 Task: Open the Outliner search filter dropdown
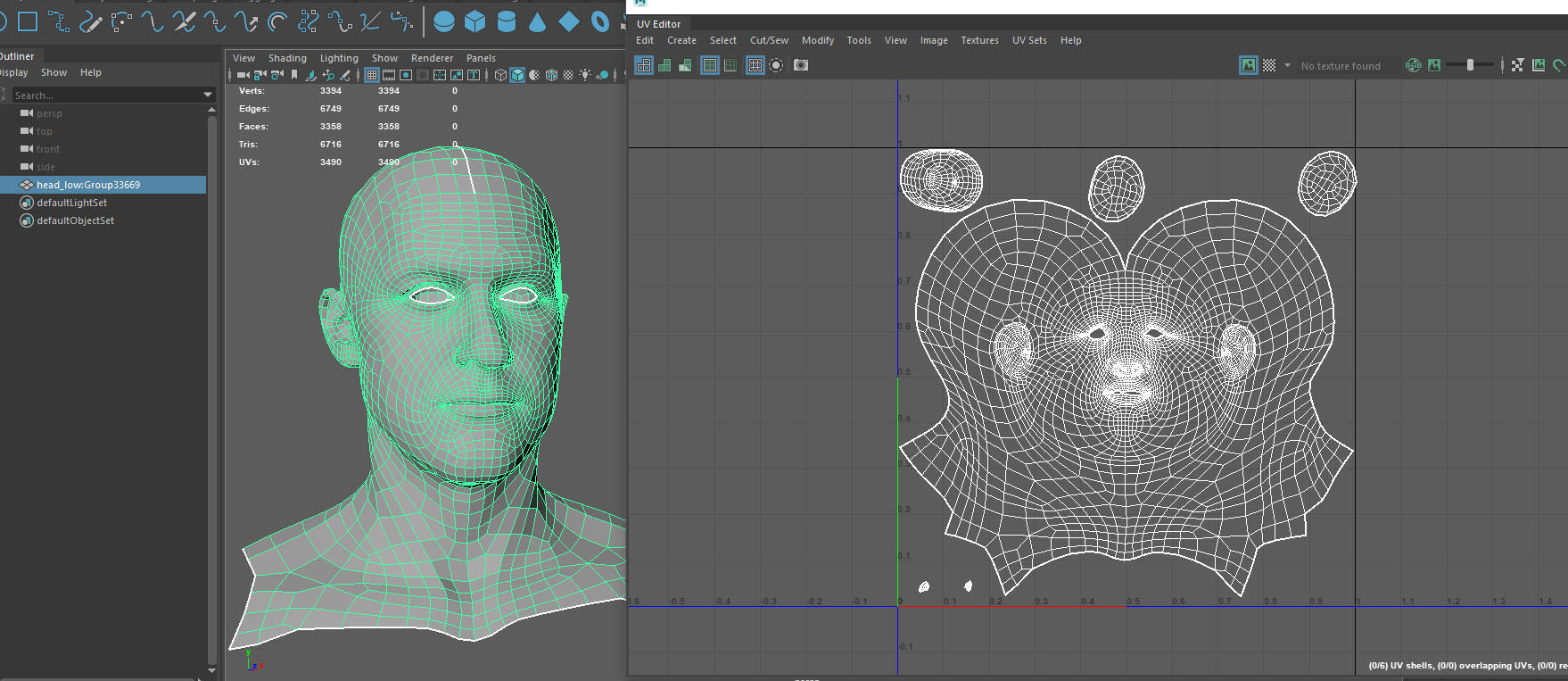click(208, 95)
